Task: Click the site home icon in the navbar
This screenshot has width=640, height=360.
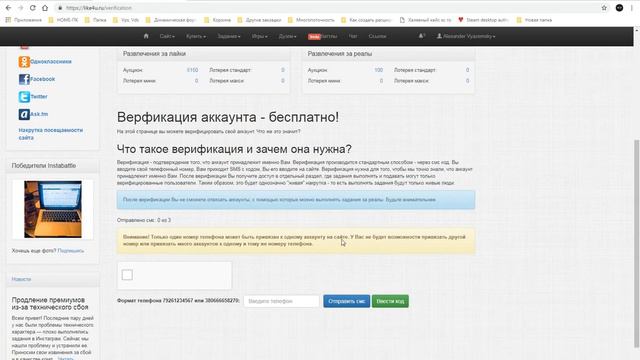Action: click(x=146, y=36)
